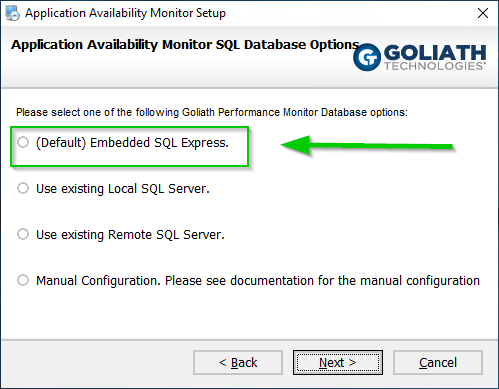Image resolution: width=499 pixels, height=389 pixels.
Task: Click the GOLIATH wordmark in the logo
Action: click(x=435, y=53)
